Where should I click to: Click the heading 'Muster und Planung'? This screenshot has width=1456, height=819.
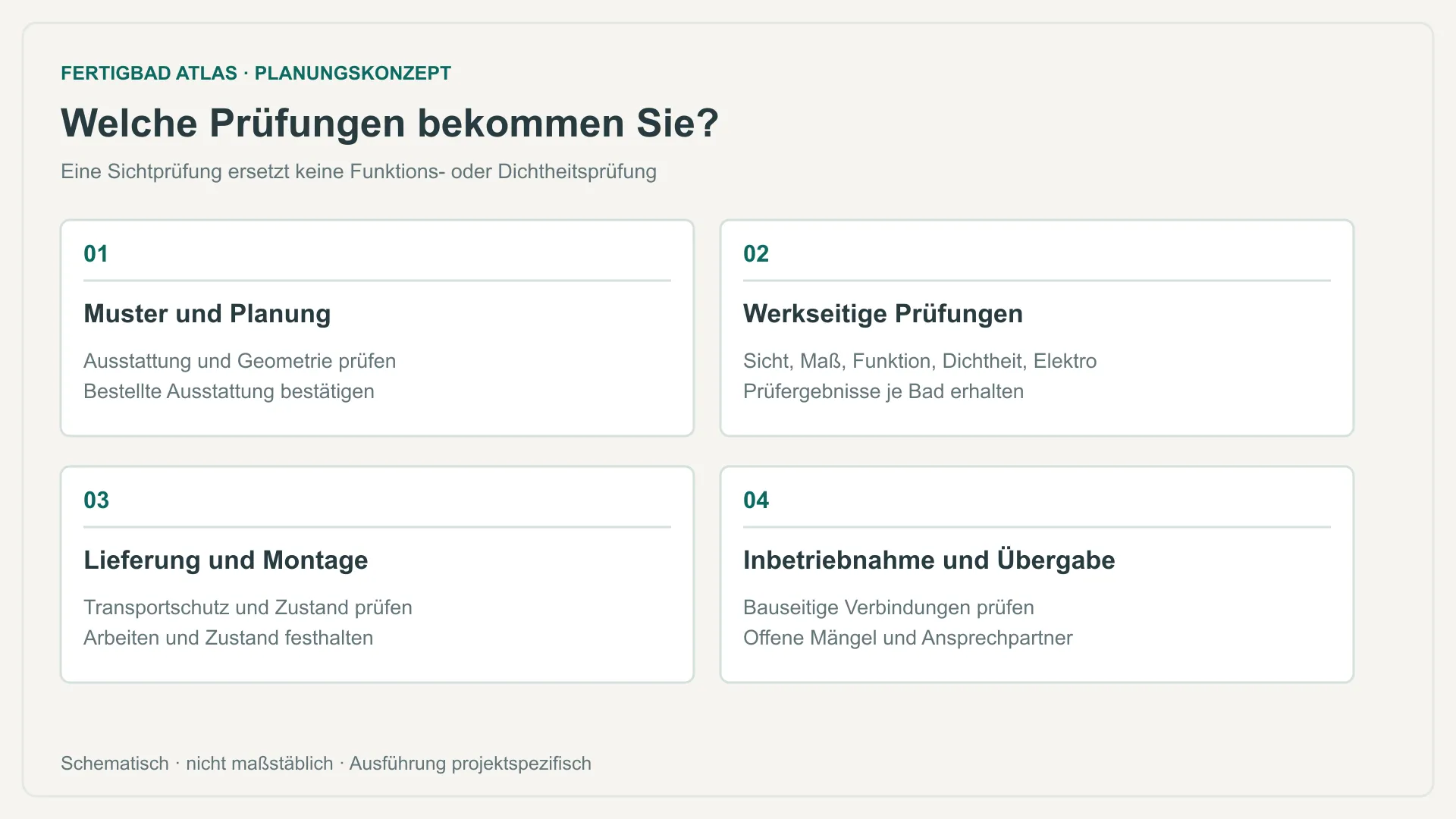coord(207,313)
